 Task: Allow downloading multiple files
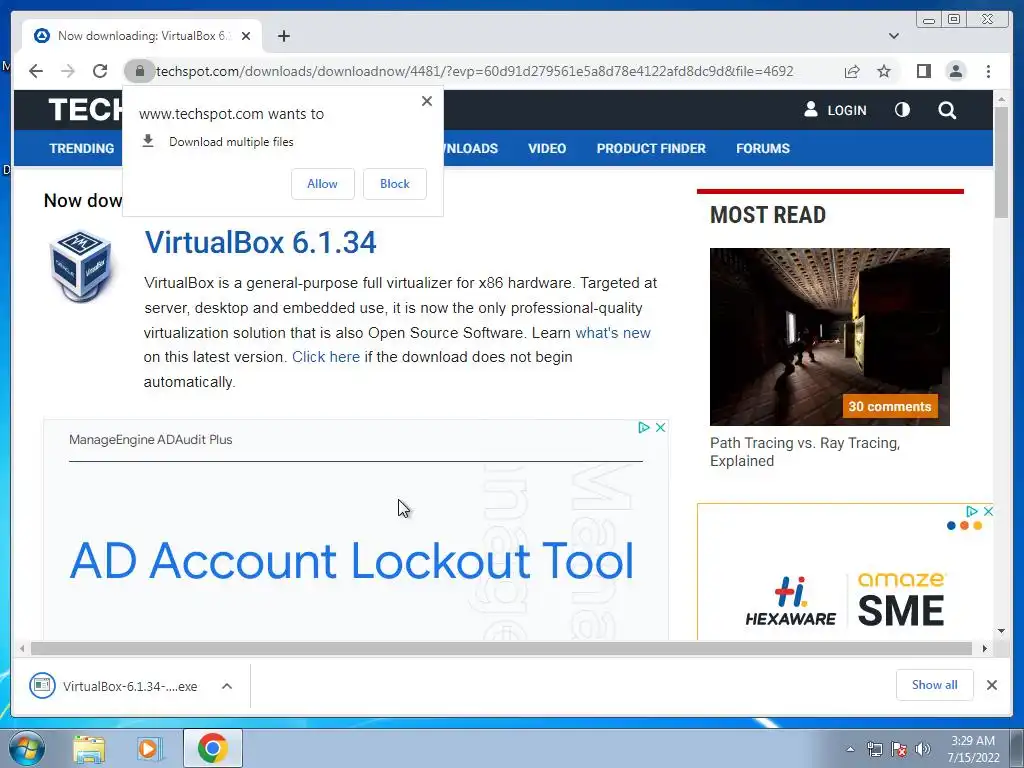coord(323,184)
